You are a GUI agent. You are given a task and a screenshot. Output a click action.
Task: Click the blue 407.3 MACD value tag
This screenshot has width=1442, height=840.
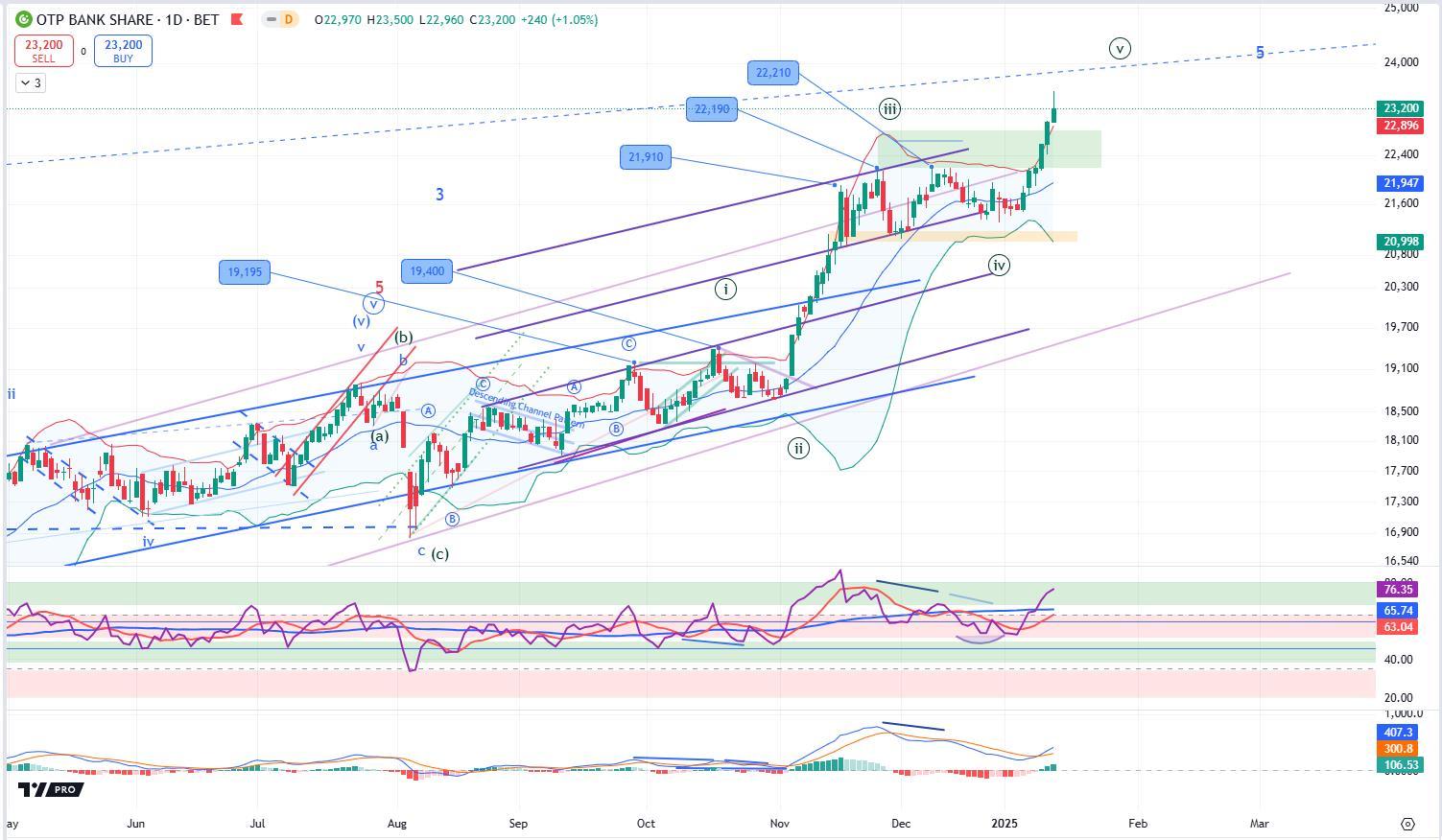coord(1399,733)
